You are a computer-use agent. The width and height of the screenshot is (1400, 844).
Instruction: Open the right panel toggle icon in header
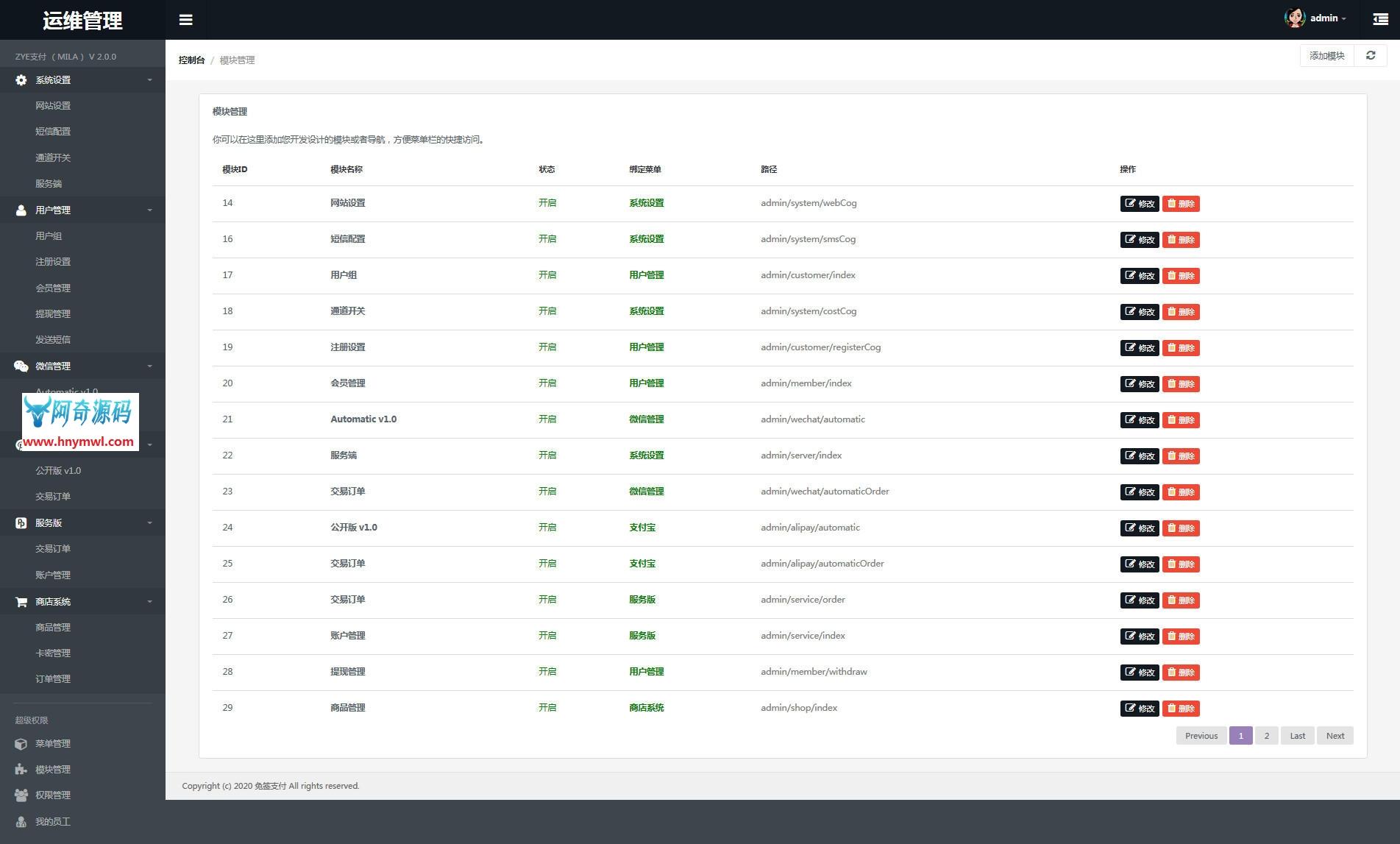point(1380,19)
